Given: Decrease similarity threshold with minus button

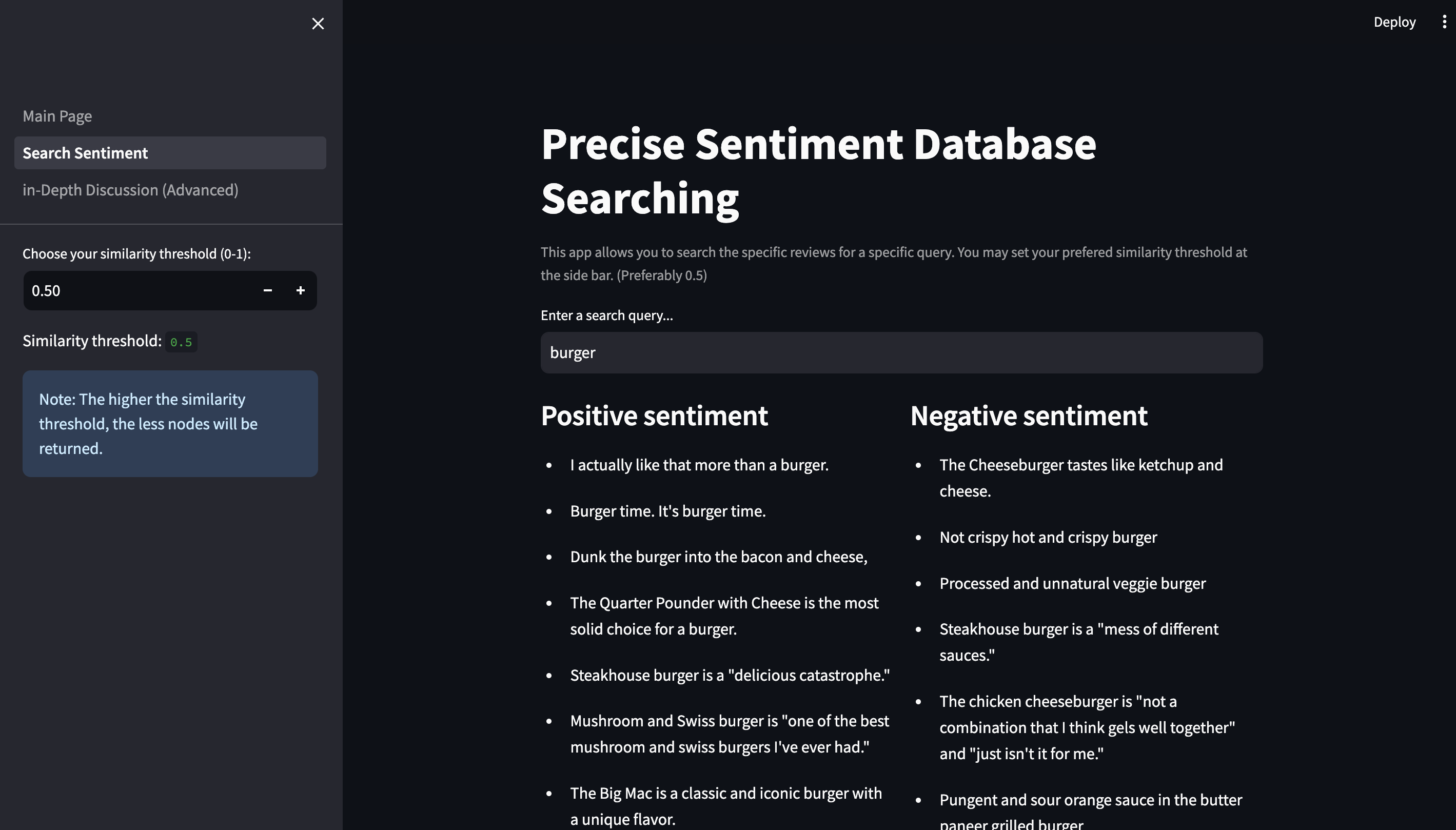Looking at the screenshot, I should 267,291.
